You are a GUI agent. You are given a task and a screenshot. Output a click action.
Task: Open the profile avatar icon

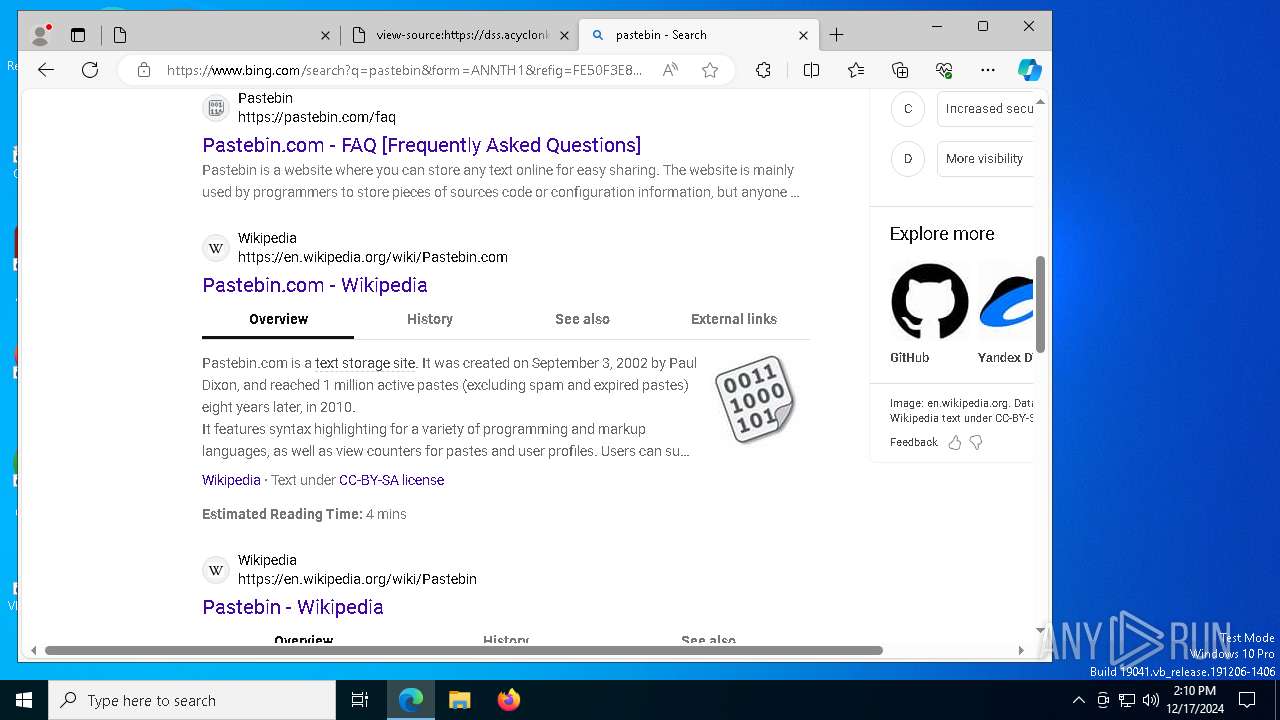point(40,35)
